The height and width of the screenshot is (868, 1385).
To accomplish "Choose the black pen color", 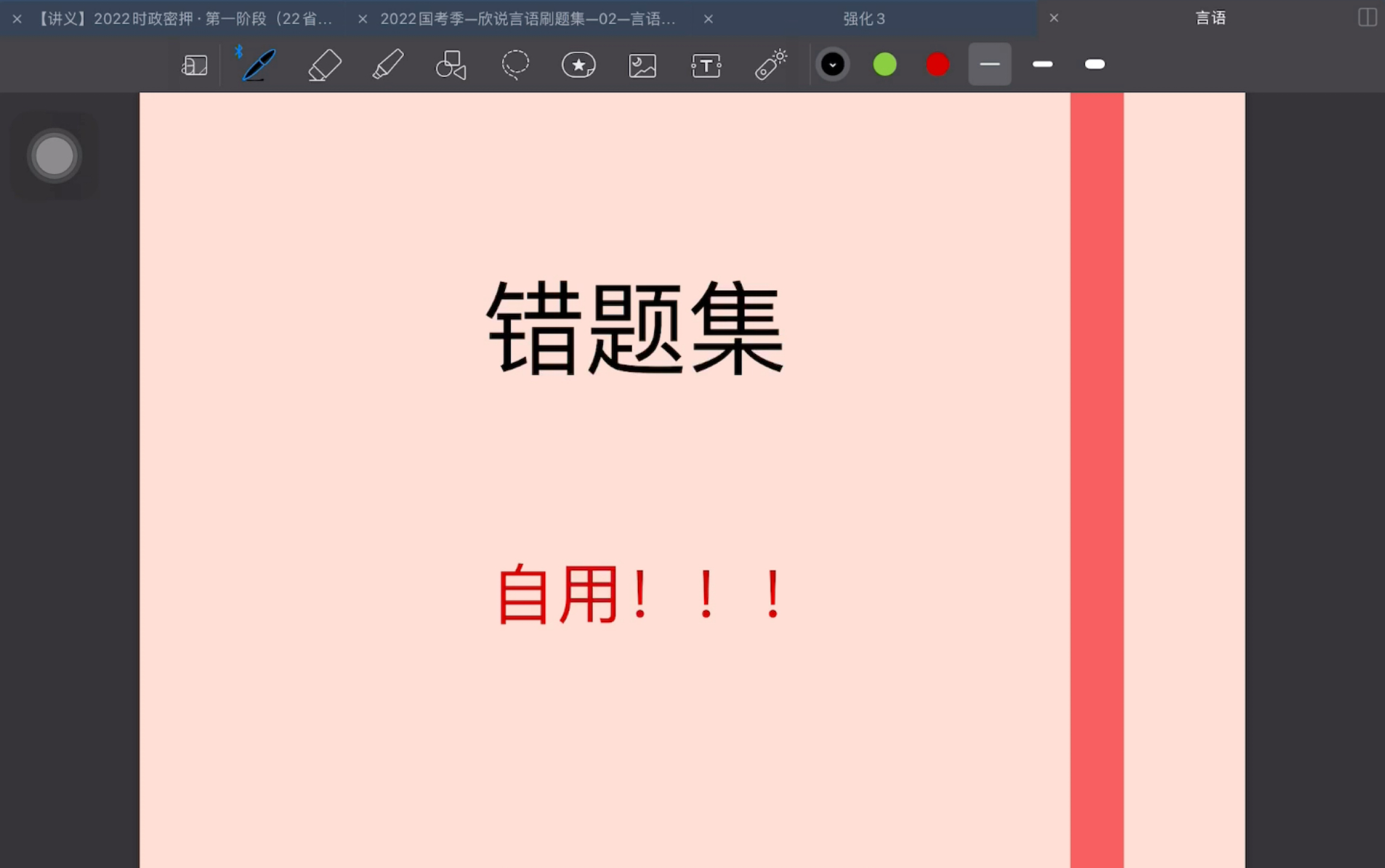I will click(x=833, y=64).
